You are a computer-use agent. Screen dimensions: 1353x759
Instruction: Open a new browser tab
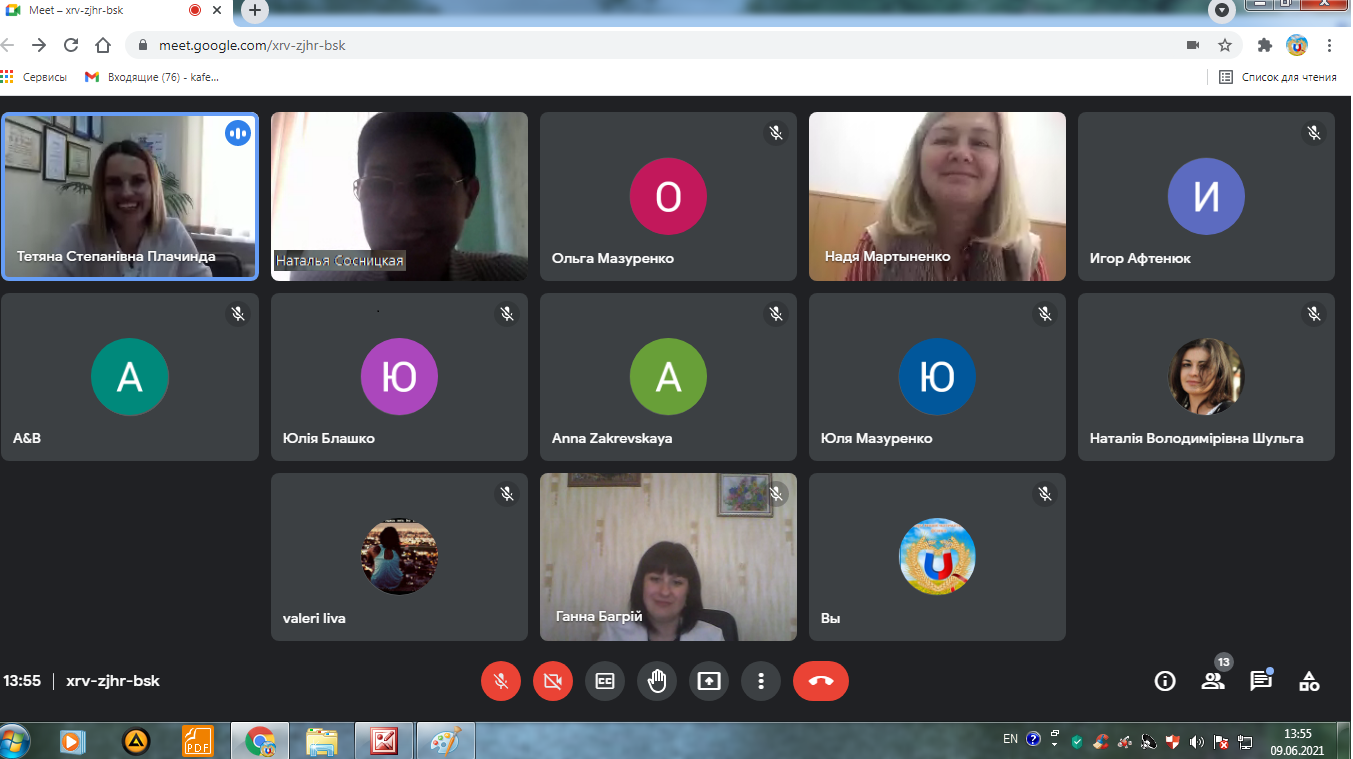[x=255, y=11]
